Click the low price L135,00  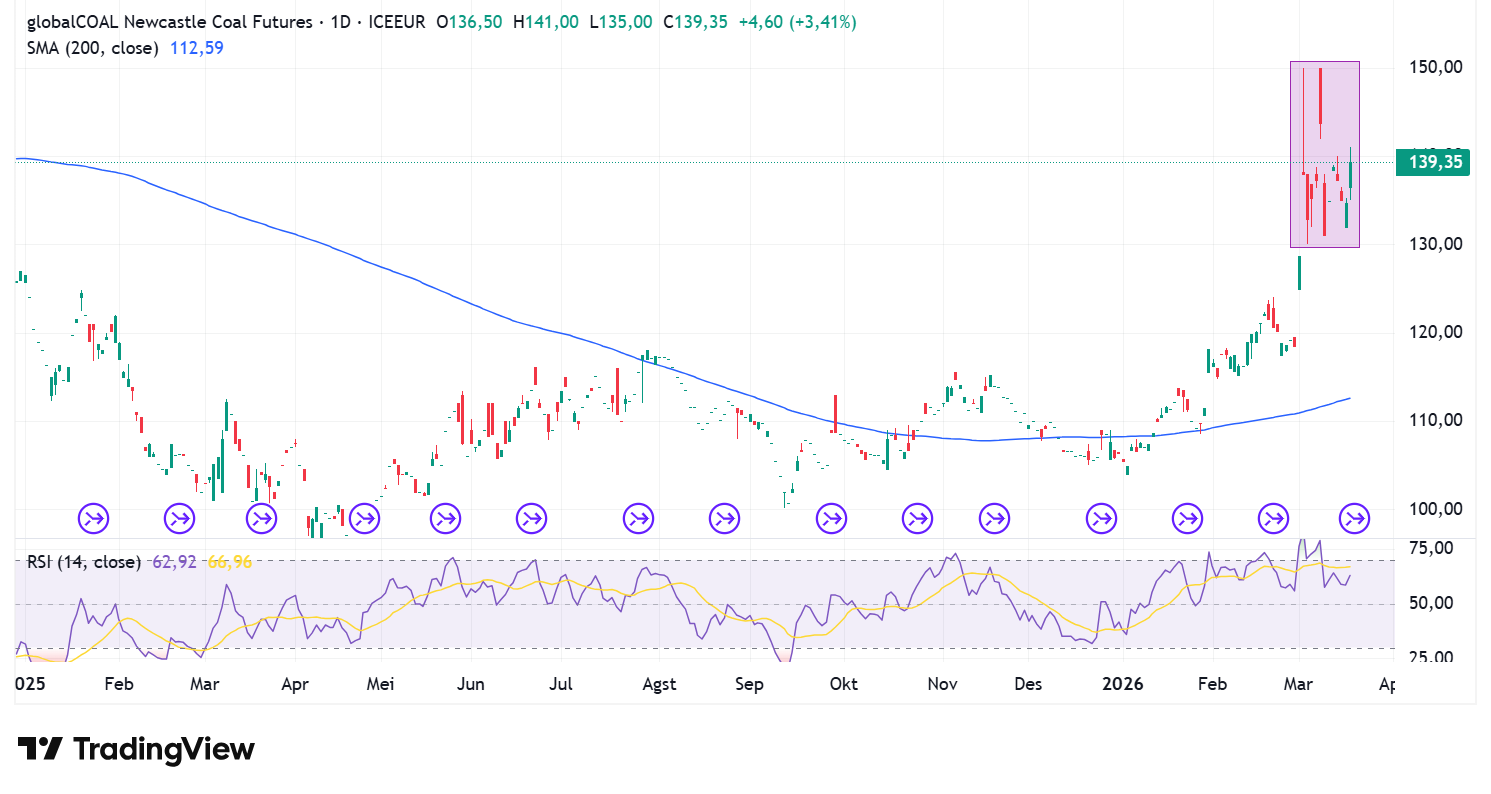[622, 22]
